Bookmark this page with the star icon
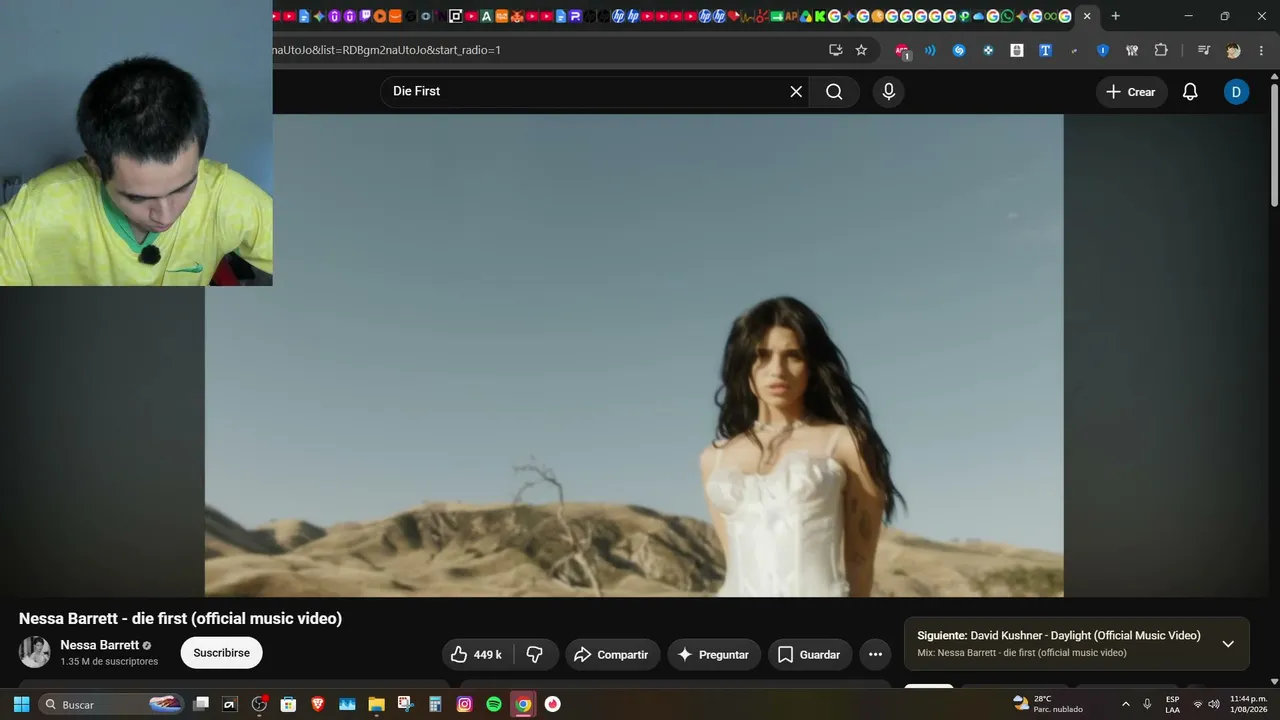The width and height of the screenshot is (1280, 720). tap(861, 50)
